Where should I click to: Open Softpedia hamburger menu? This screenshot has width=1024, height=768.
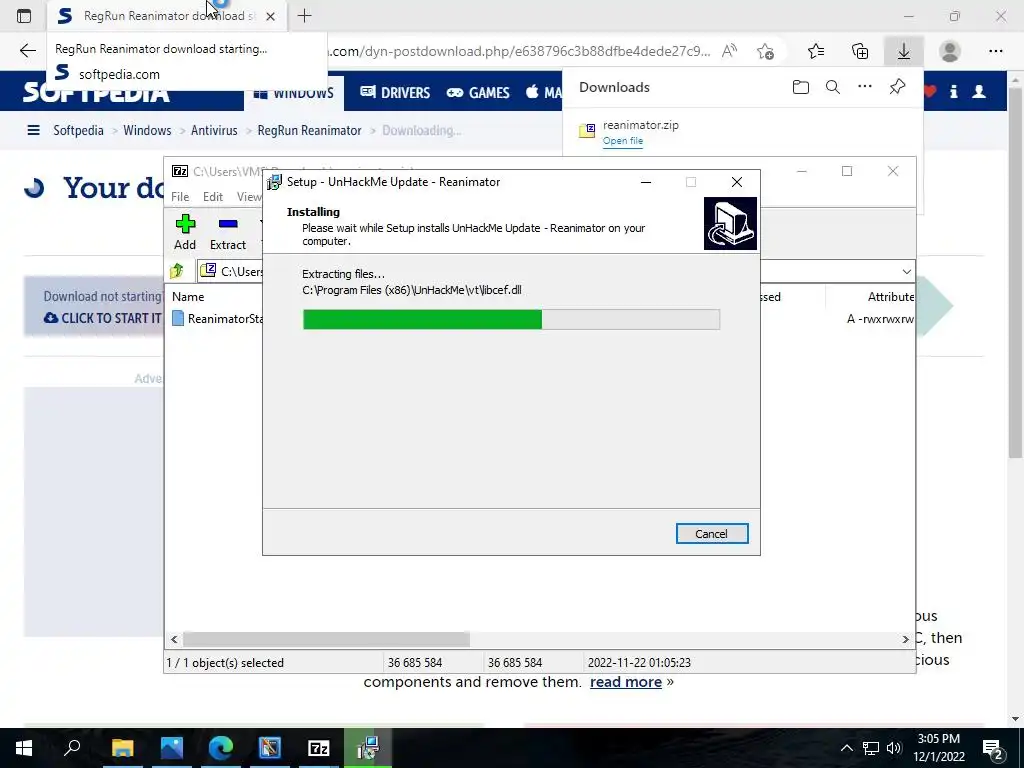(x=33, y=130)
